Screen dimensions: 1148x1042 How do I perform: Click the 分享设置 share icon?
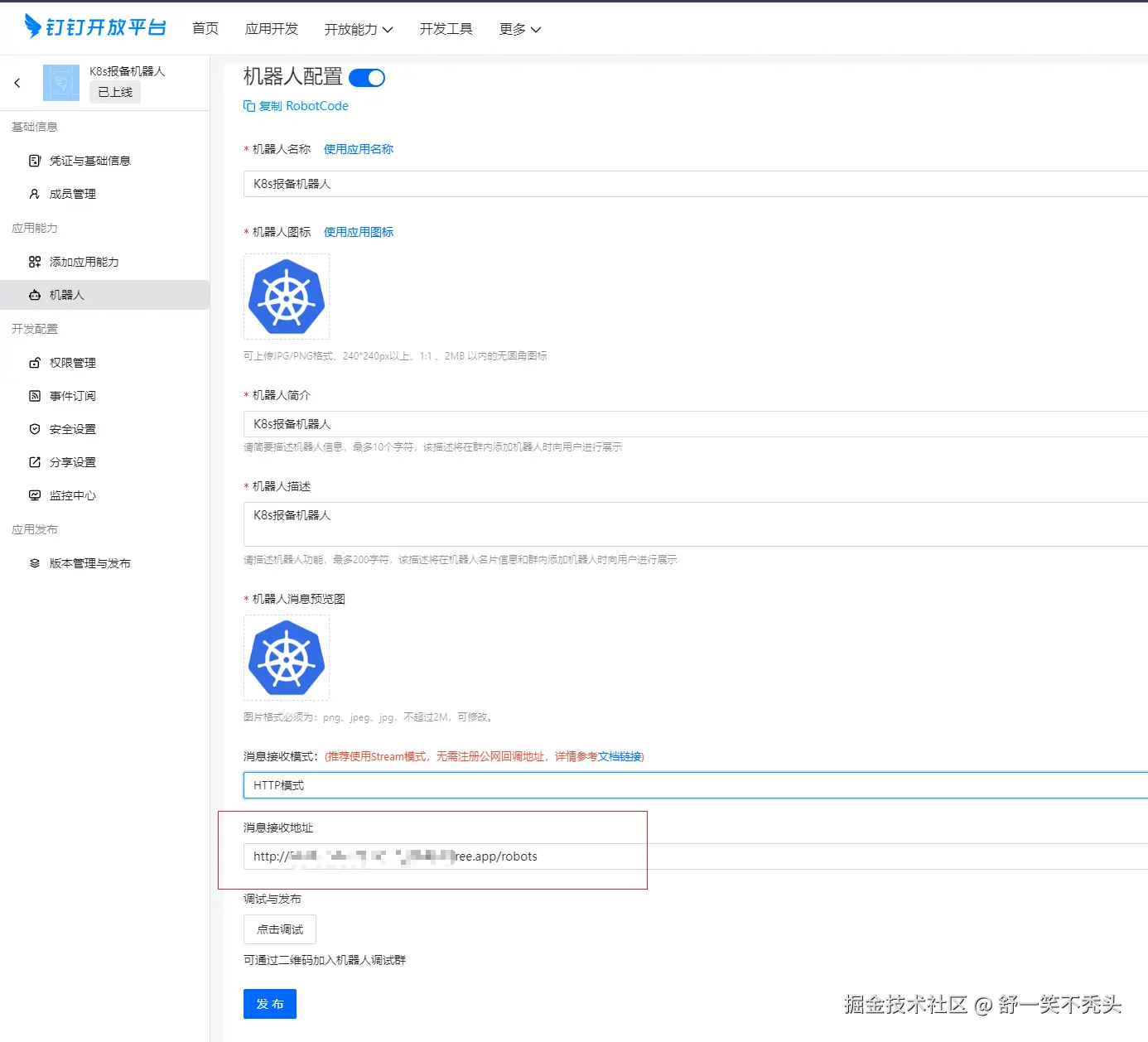pos(35,462)
